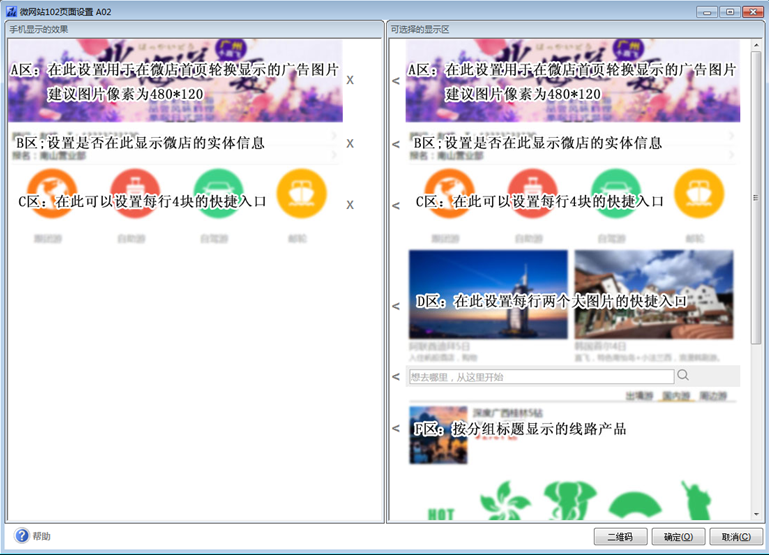The image size is (769, 556).
Task: Click the green elephant icon
Action: click(x=570, y=501)
